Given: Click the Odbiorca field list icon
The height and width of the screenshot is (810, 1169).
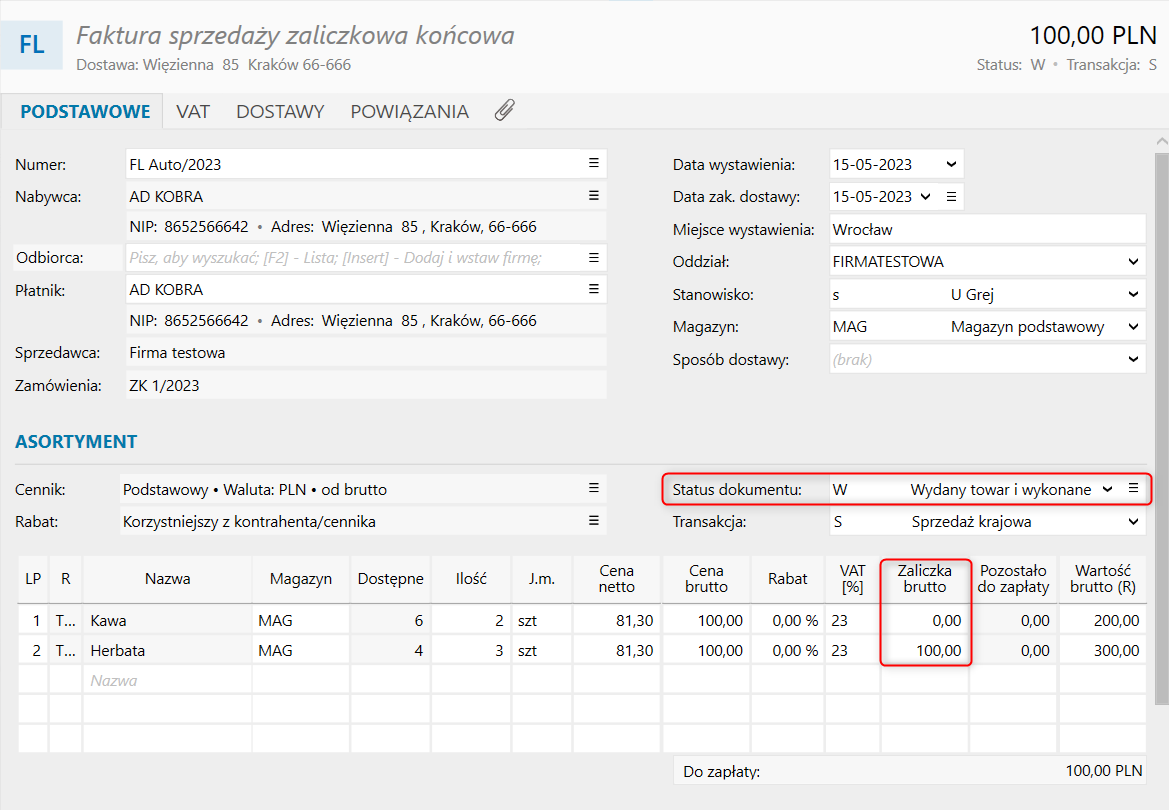Looking at the screenshot, I should coord(593,257).
